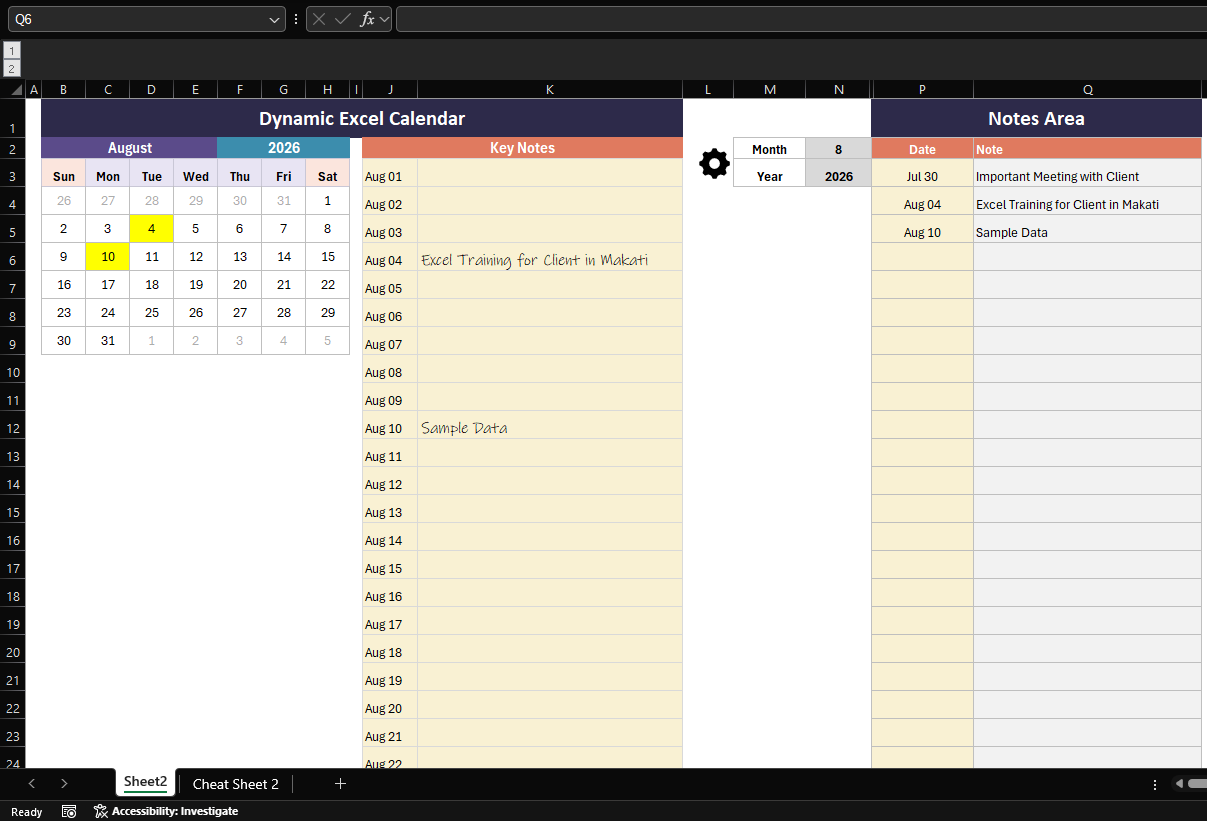Select row 6 header
Image resolution: width=1207 pixels, height=821 pixels.
(12, 258)
